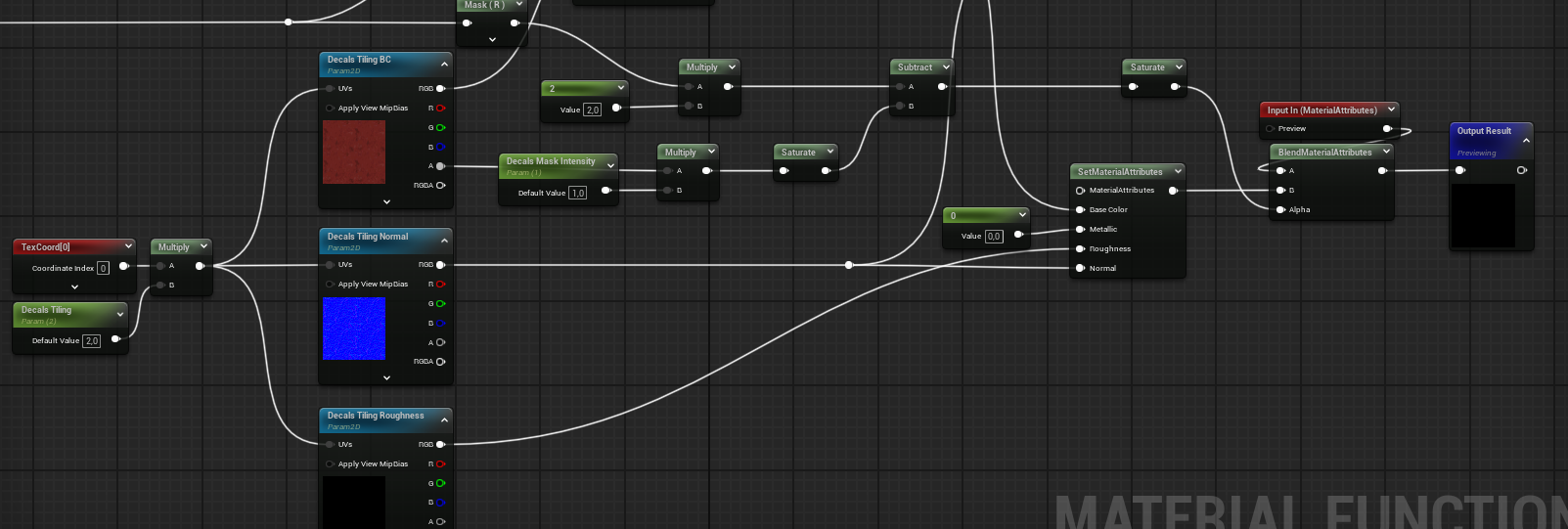Viewport: 1568px width, 529px height.
Task: Click Base Color input pin on SetMaterialAttributes
Action: click(x=1080, y=210)
